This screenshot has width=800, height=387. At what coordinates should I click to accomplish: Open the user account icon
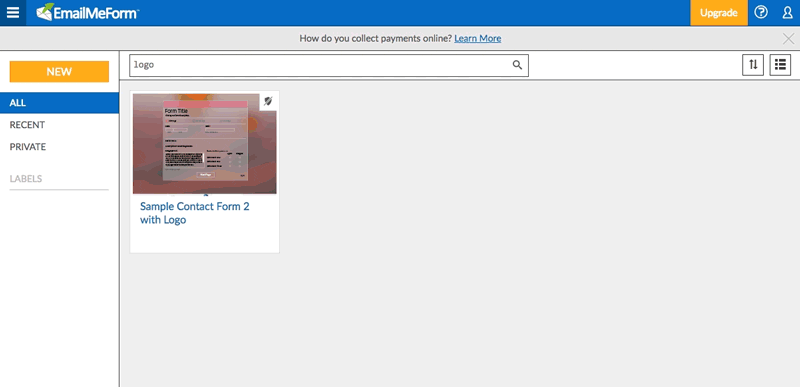[787, 13]
